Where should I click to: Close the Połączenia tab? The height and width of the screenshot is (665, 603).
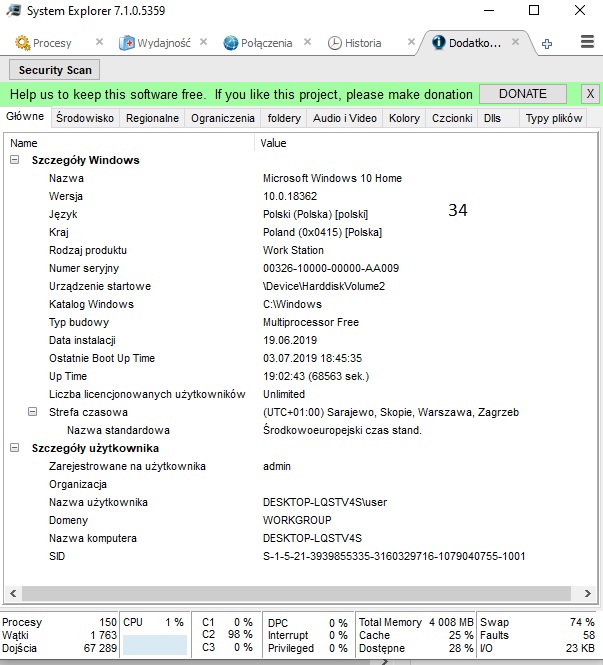click(x=307, y=42)
